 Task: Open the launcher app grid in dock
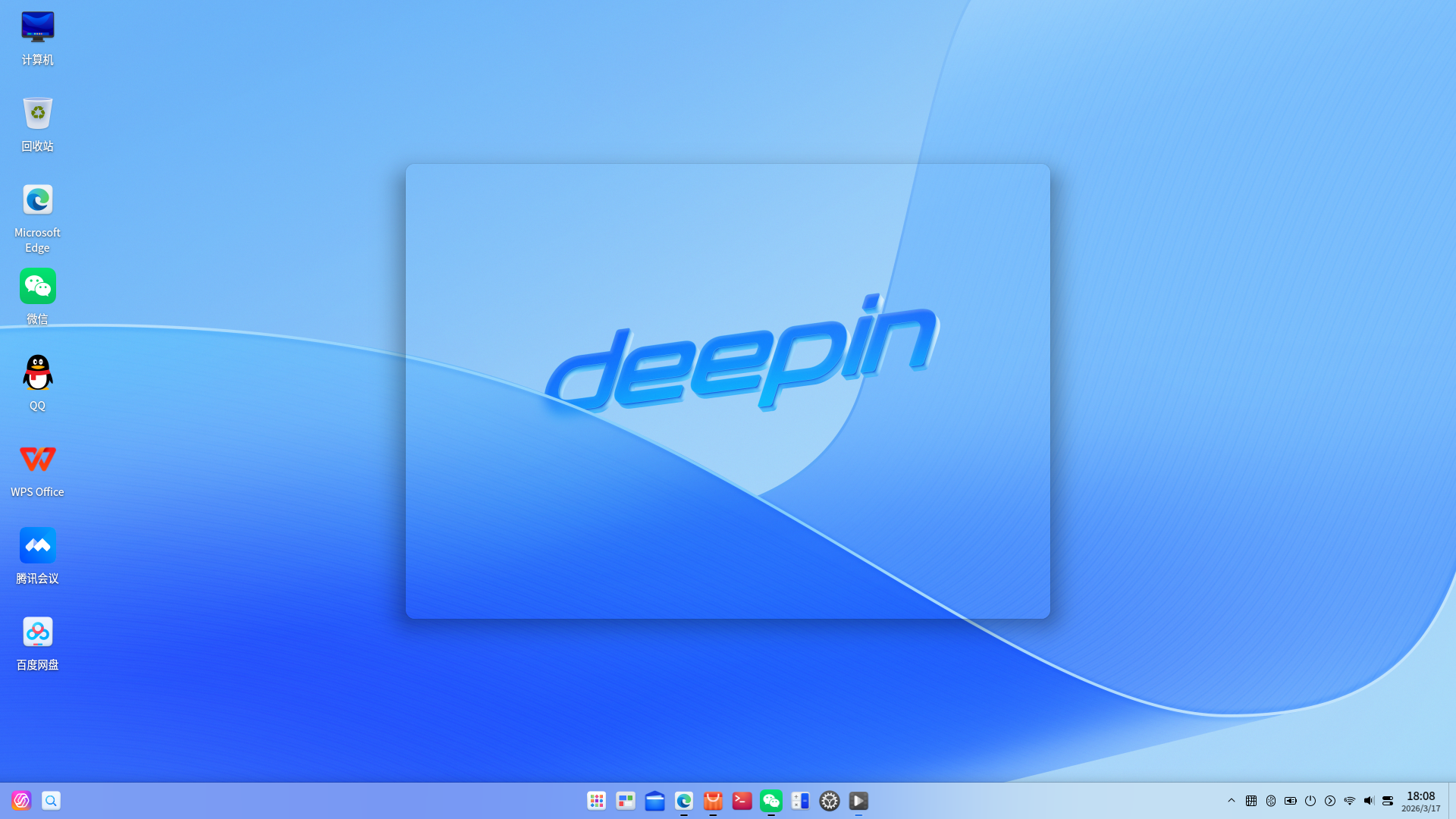(x=597, y=801)
